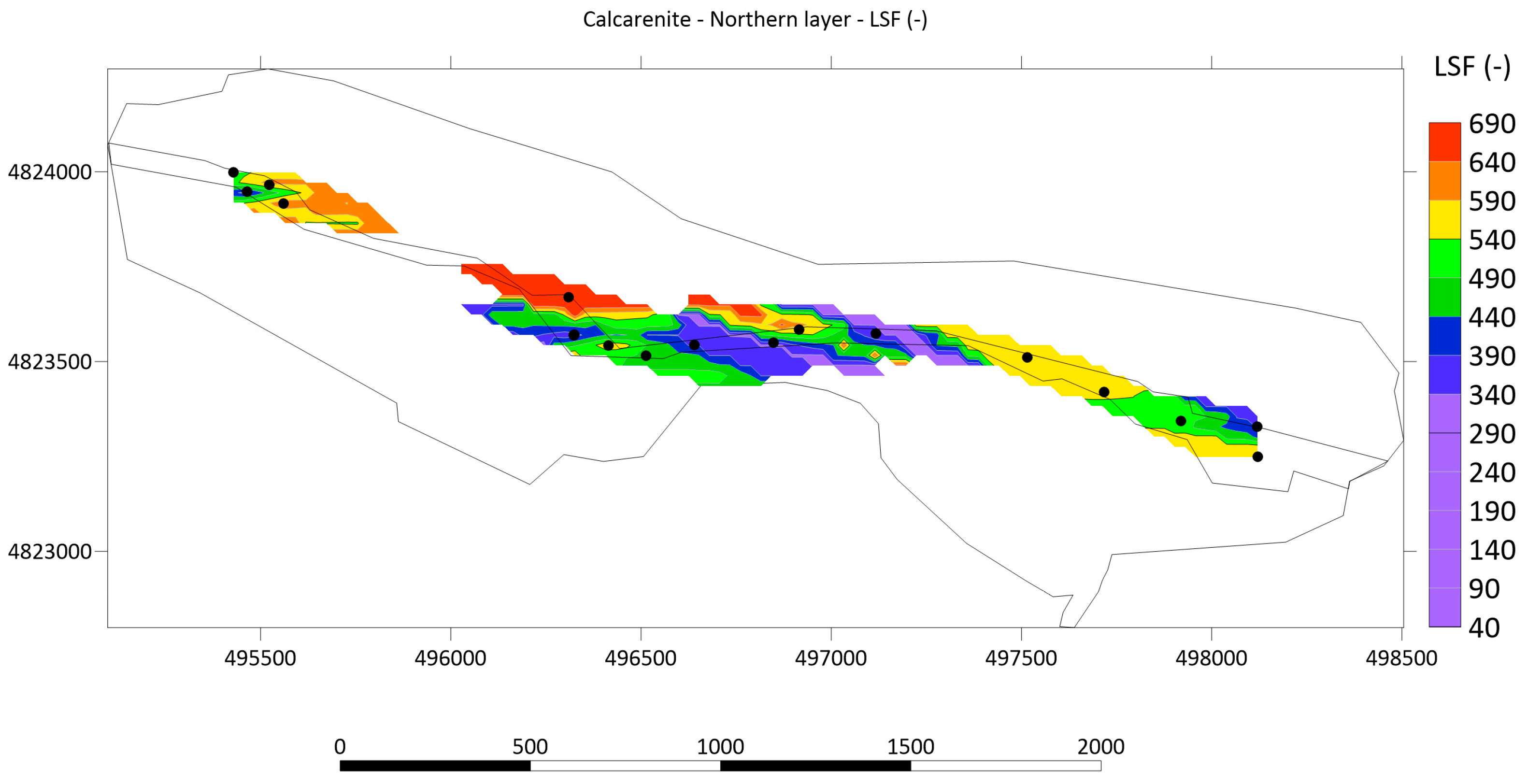Click the 1000 mark on scale bar

pos(720,747)
